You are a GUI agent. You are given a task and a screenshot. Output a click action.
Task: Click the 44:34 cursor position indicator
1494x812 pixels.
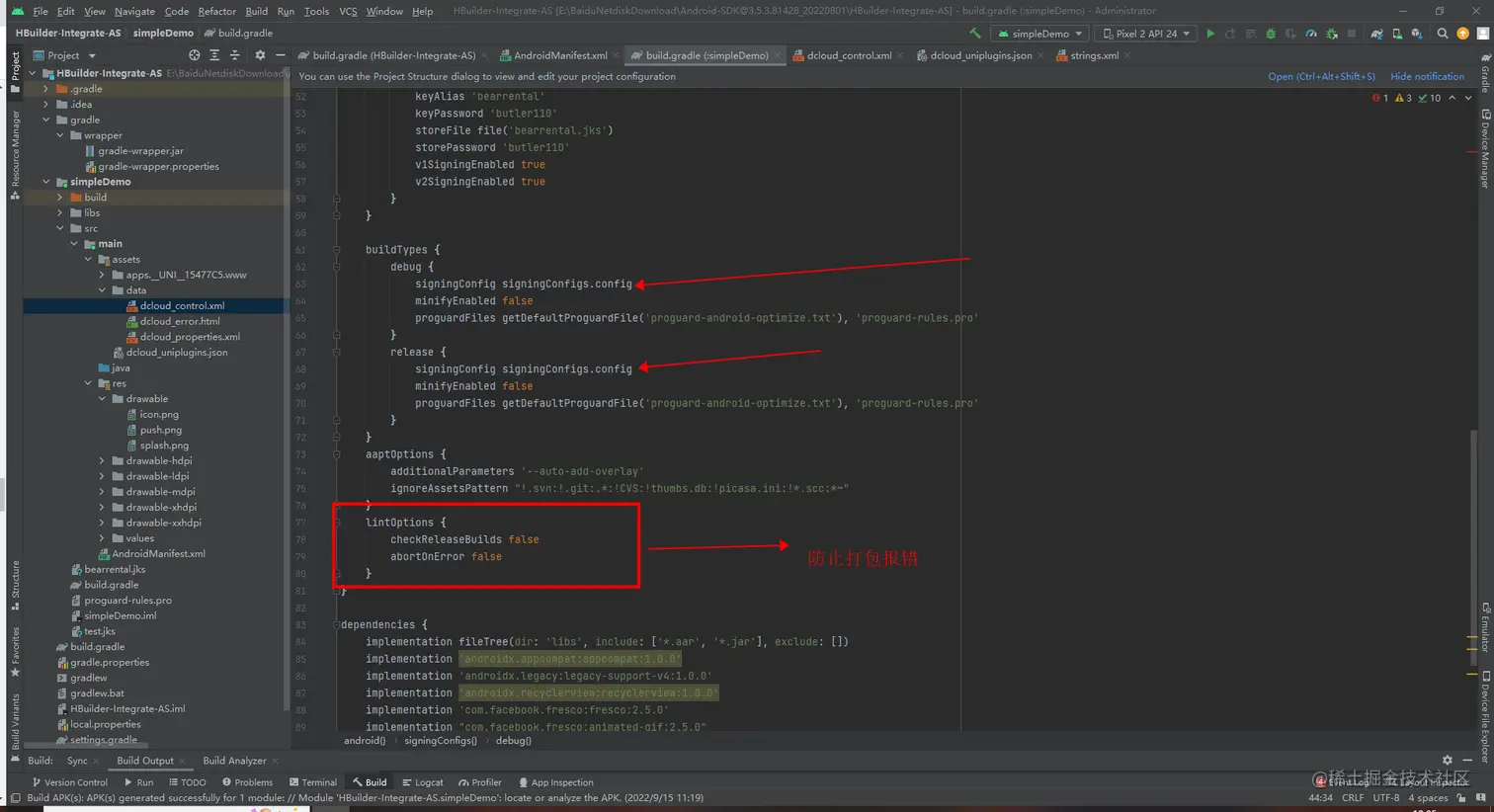point(1320,798)
